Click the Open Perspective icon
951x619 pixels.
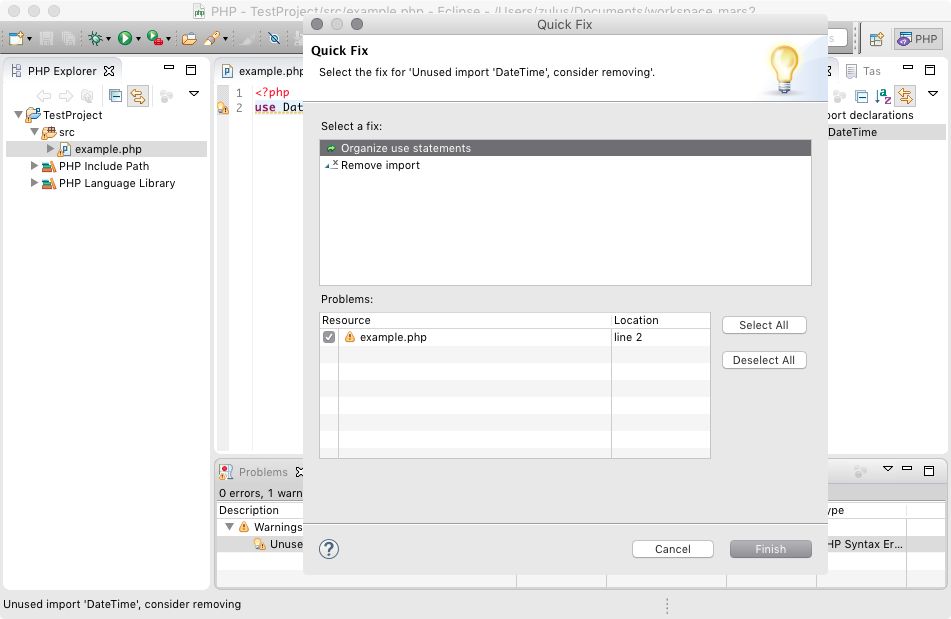tap(876, 39)
